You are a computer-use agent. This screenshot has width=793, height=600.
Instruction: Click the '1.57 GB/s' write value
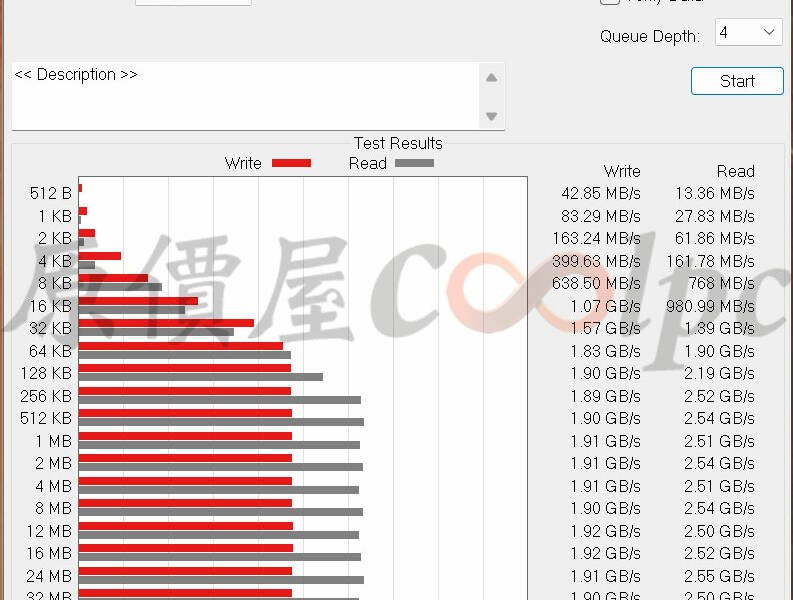pyautogui.click(x=605, y=328)
